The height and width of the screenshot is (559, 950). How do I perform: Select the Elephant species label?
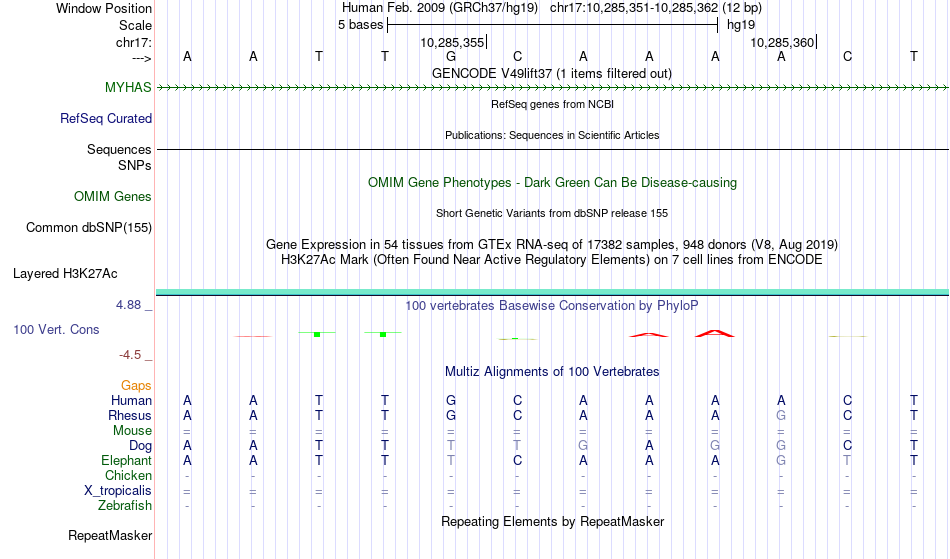click(126, 460)
